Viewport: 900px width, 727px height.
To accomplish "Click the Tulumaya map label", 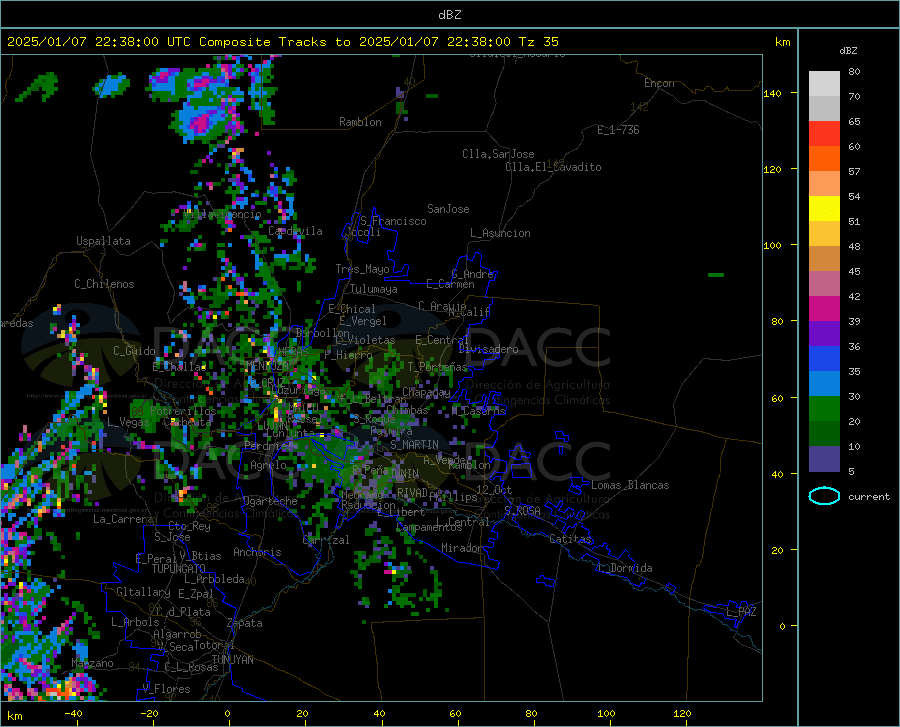I will coord(374,289).
